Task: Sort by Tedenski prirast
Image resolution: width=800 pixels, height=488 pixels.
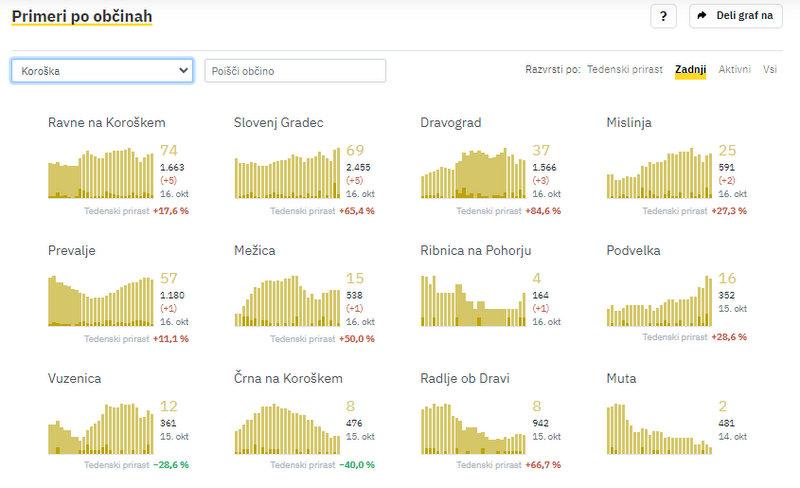Action: (624, 70)
